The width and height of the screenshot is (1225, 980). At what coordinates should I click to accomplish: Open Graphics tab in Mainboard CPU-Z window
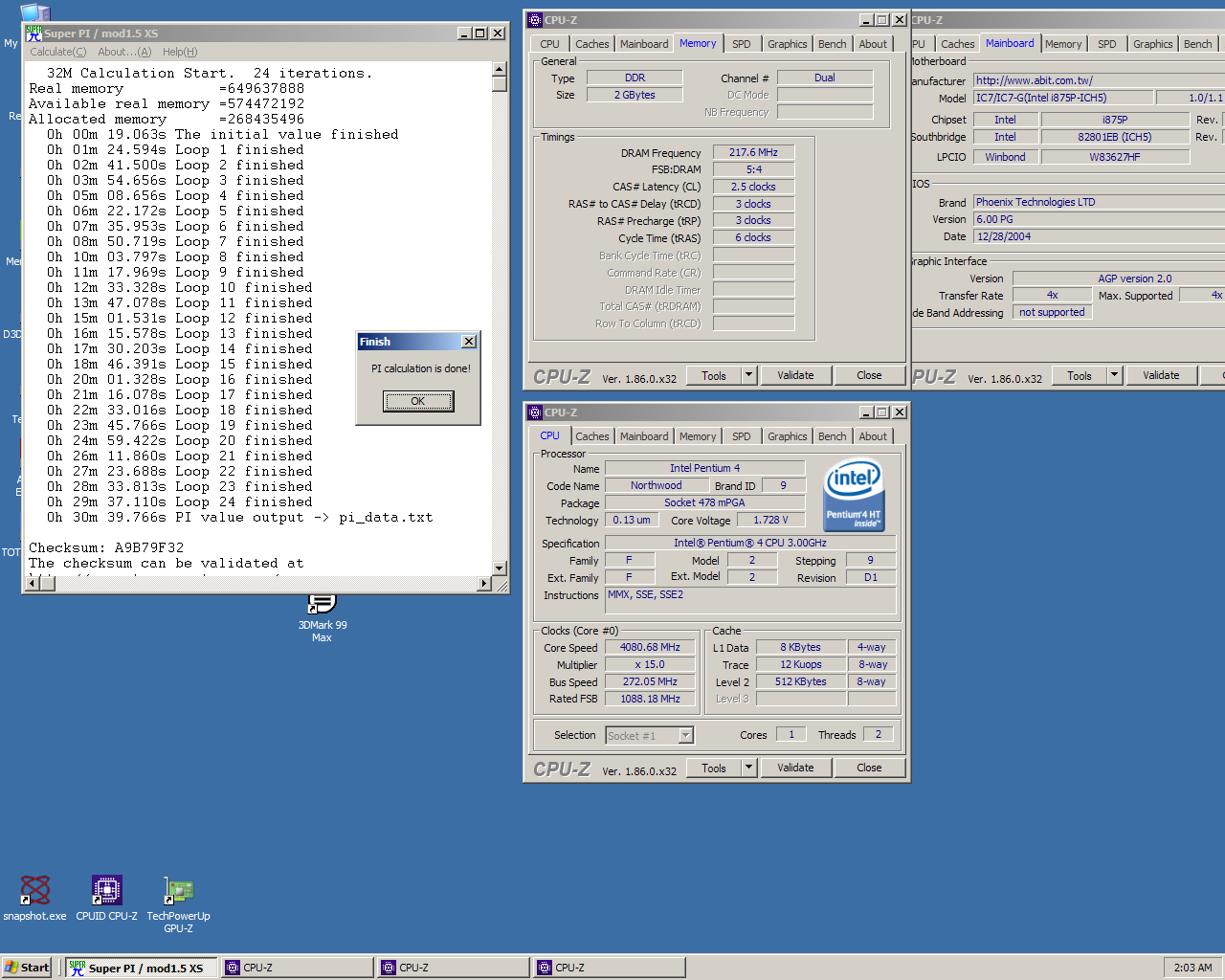tap(1153, 44)
